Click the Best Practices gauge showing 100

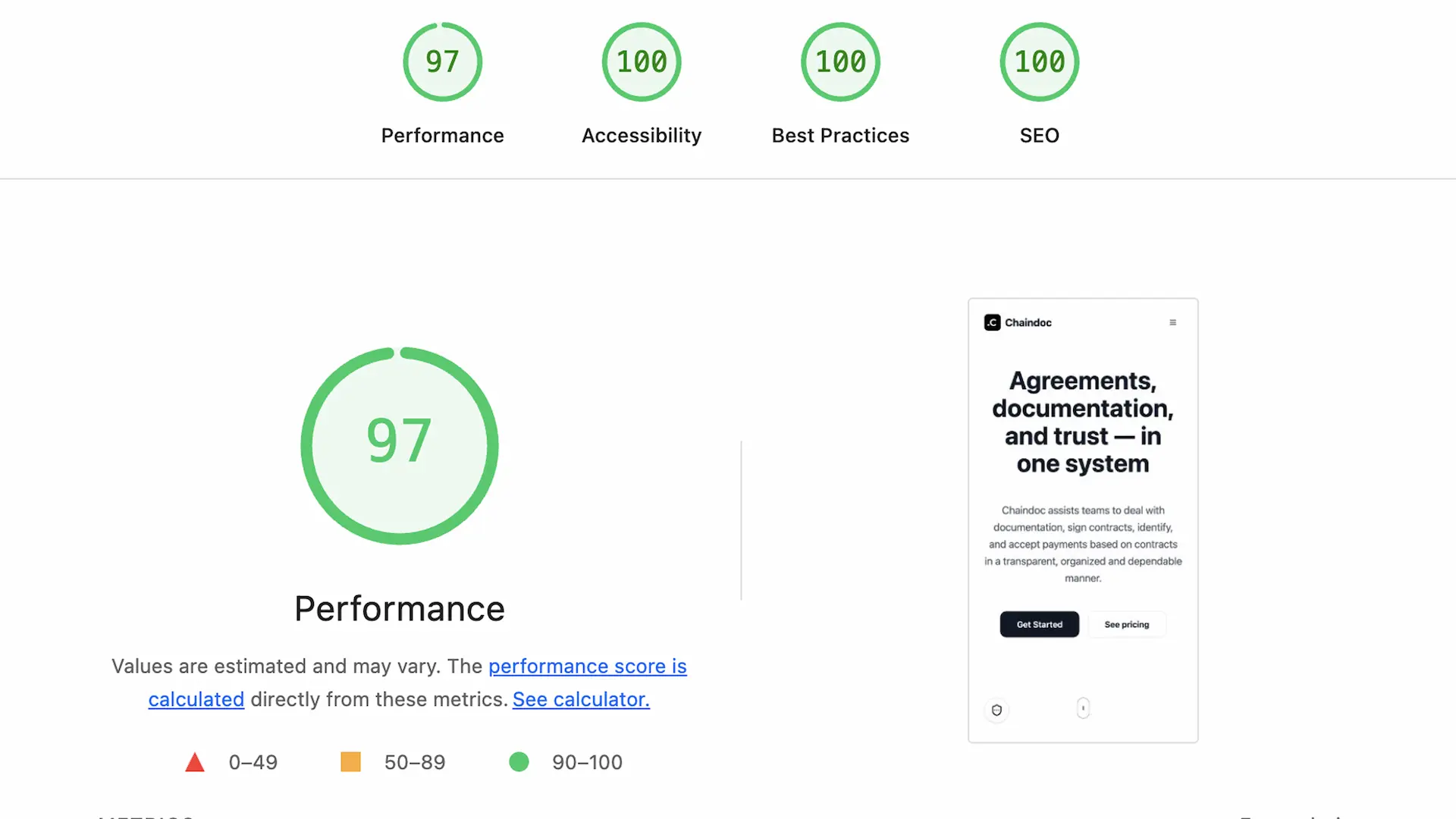pos(840,61)
